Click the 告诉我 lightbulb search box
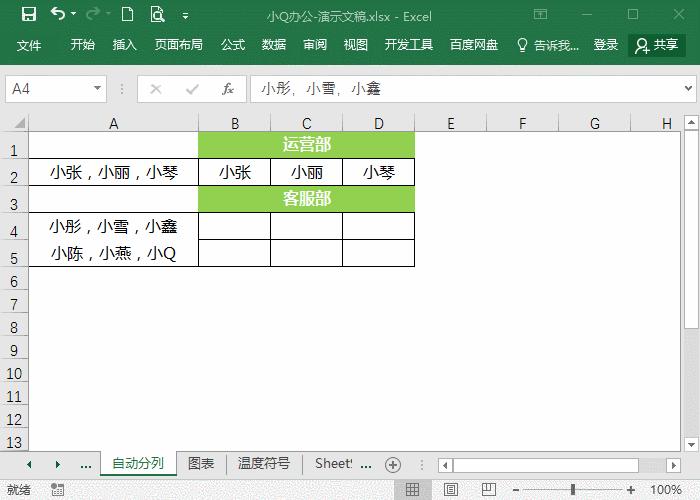This screenshot has width=700, height=500. (x=548, y=45)
